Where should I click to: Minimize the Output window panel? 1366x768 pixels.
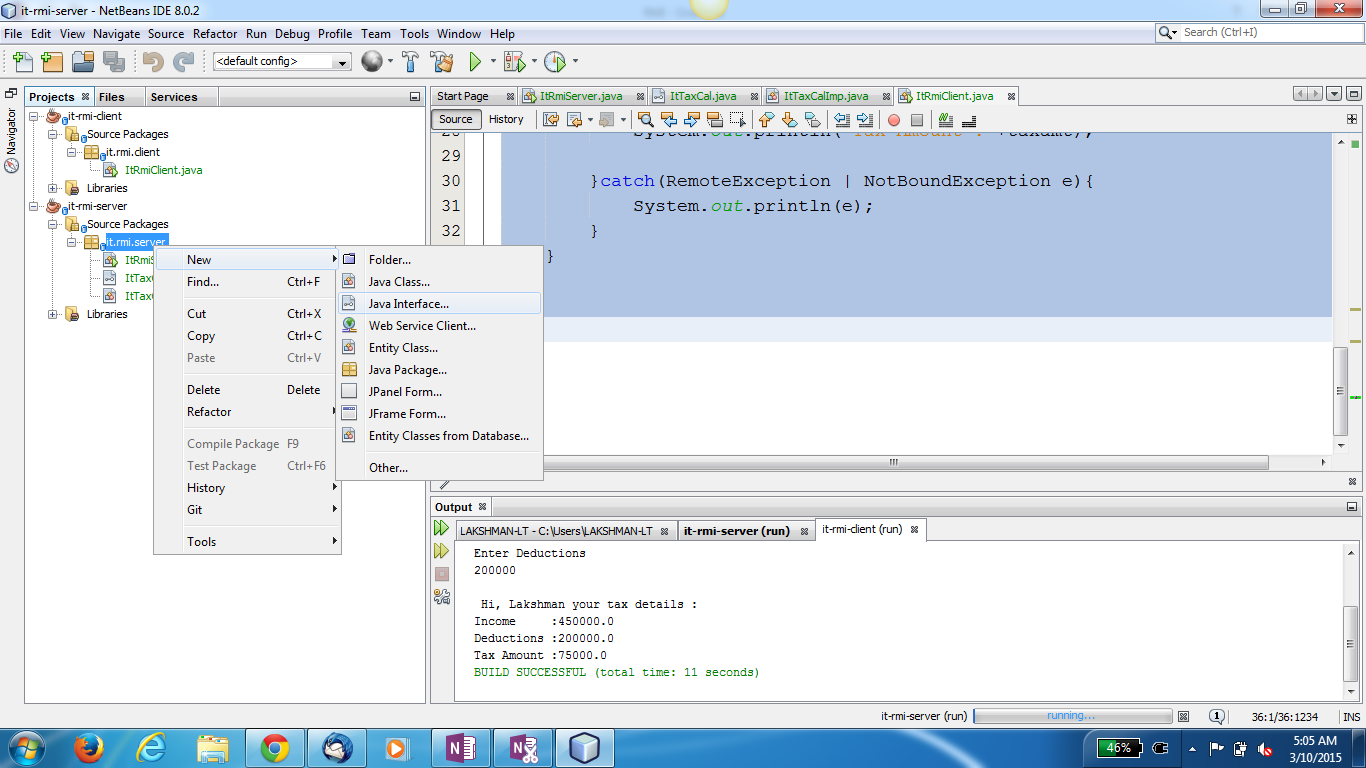(1352, 507)
